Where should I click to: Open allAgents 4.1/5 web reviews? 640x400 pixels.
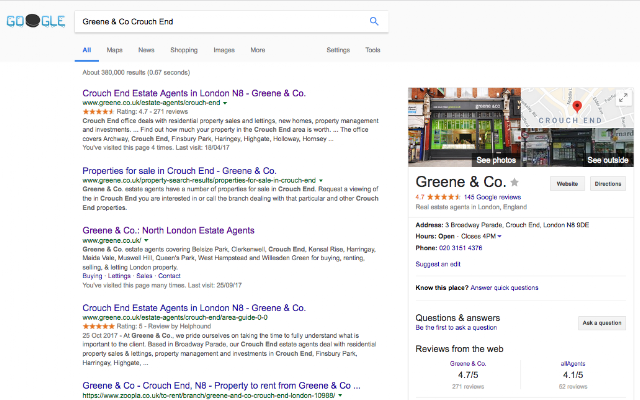pyautogui.click(x=573, y=364)
